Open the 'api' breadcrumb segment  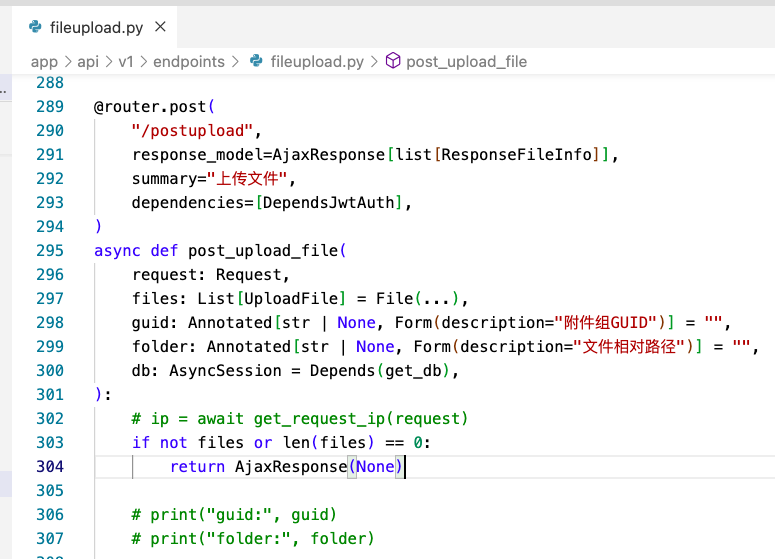pyautogui.click(x=88, y=62)
